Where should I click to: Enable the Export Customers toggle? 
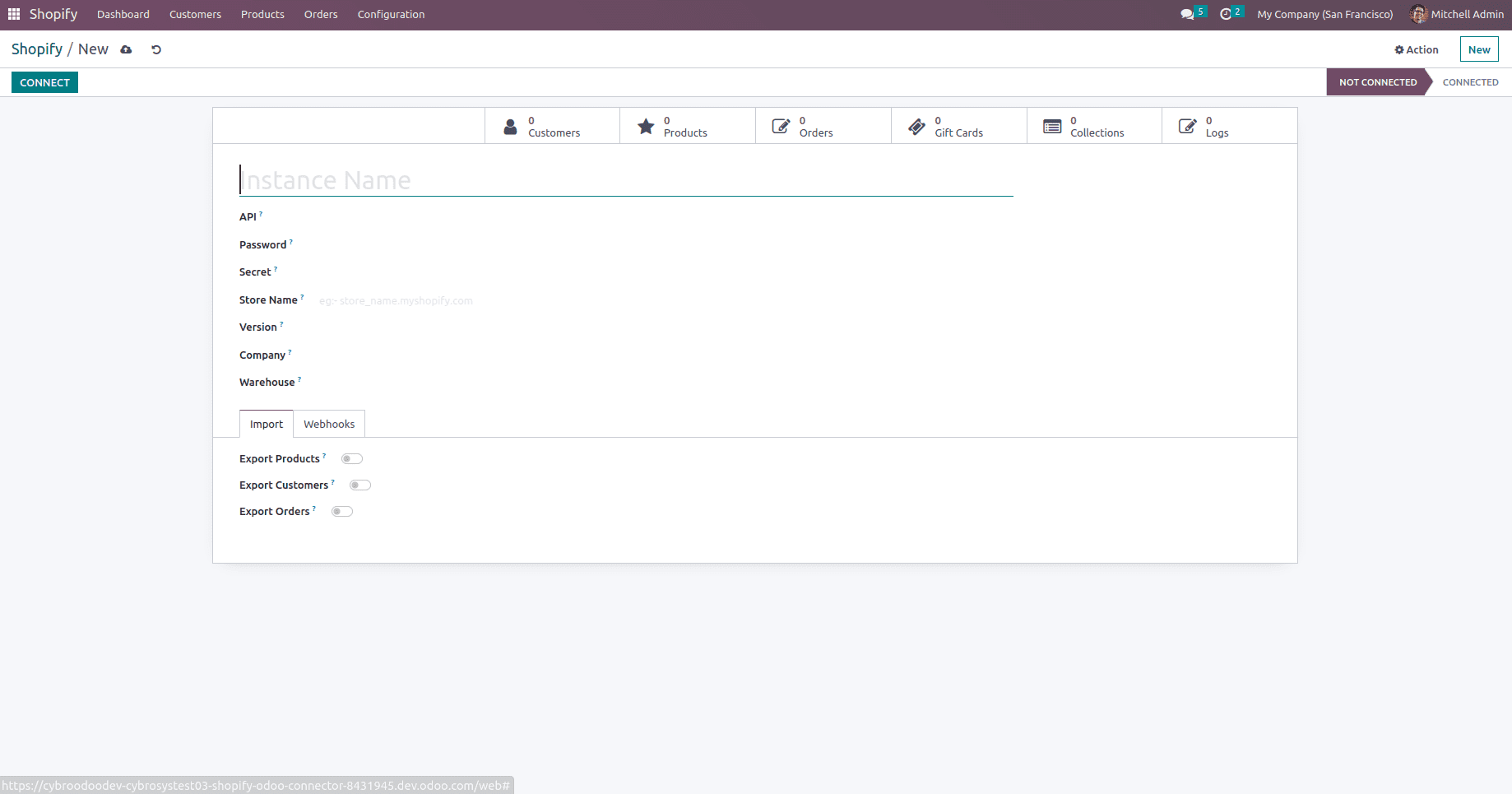pos(360,485)
